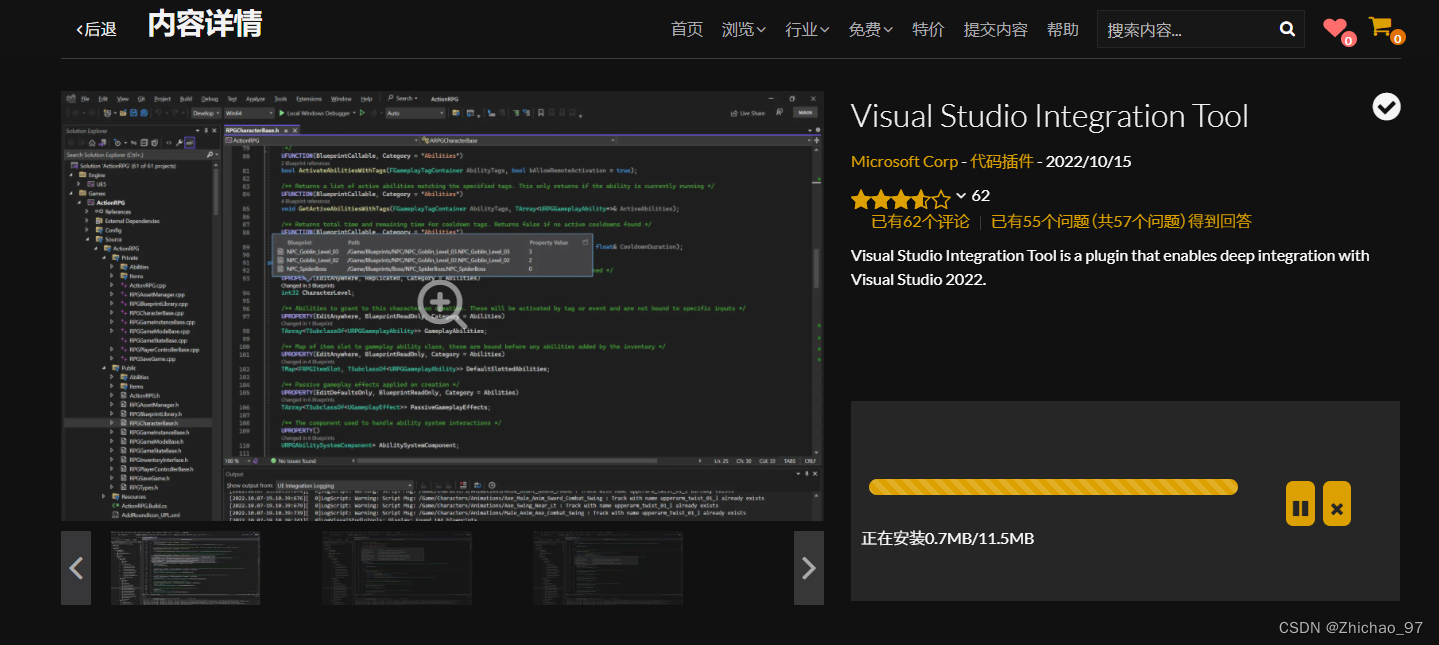Image resolution: width=1439 pixels, height=645 pixels.
Task: Click the zoom-in magnifier on preview image
Action: pyautogui.click(x=440, y=301)
